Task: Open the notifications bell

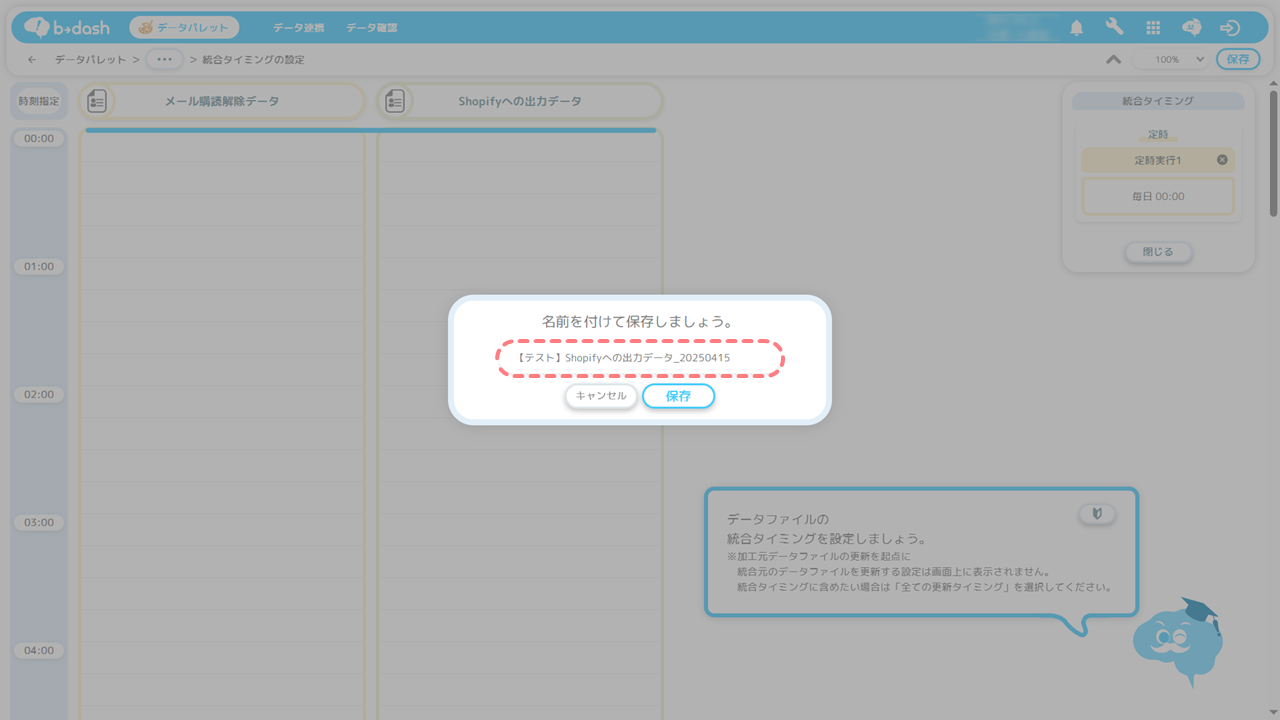Action: pyautogui.click(x=1077, y=28)
